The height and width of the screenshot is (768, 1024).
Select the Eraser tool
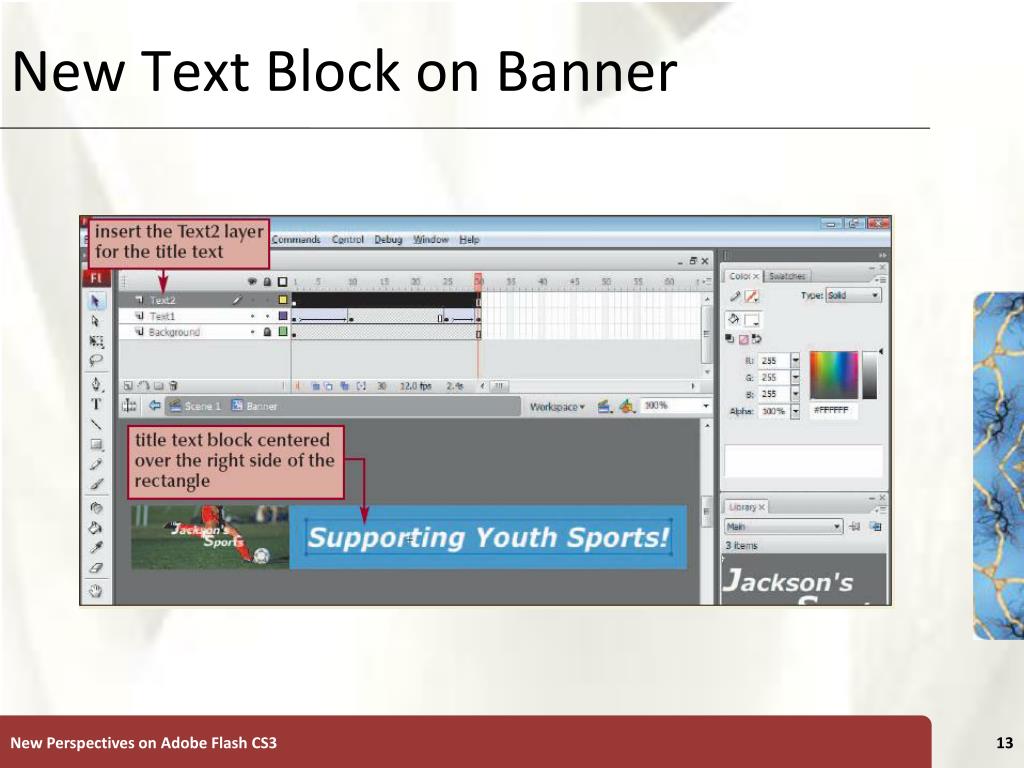[96, 568]
